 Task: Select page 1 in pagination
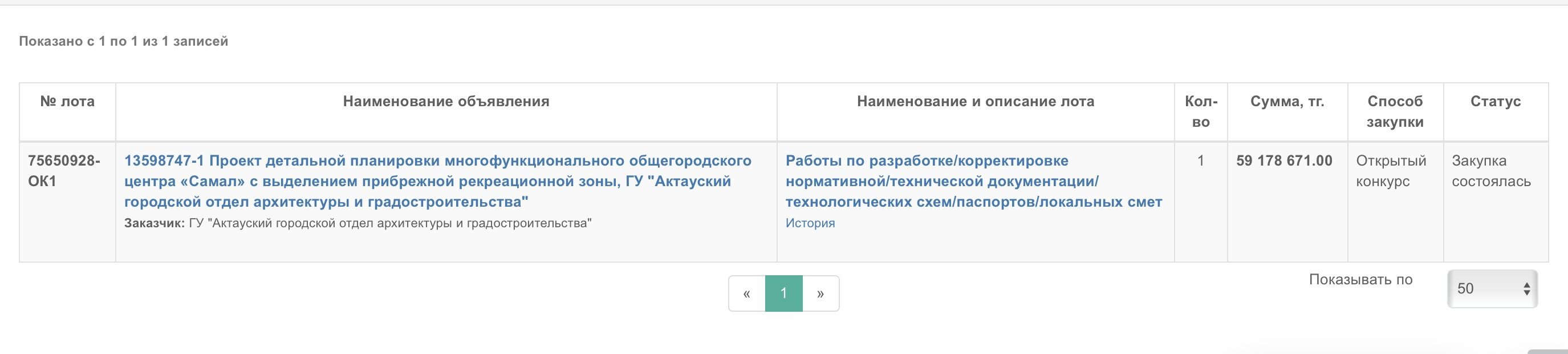point(783,293)
